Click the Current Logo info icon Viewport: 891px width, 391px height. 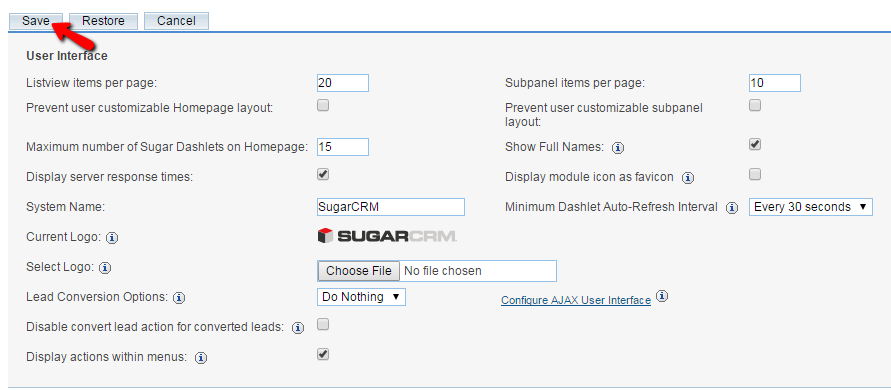pyautogui.click(x=113, y=238)
